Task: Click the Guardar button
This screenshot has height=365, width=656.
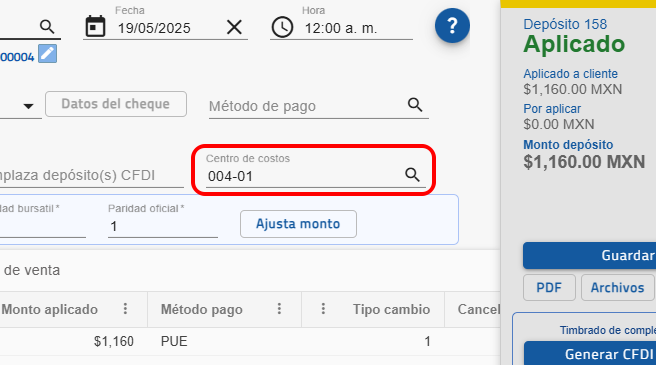Action: pos(589,255)
